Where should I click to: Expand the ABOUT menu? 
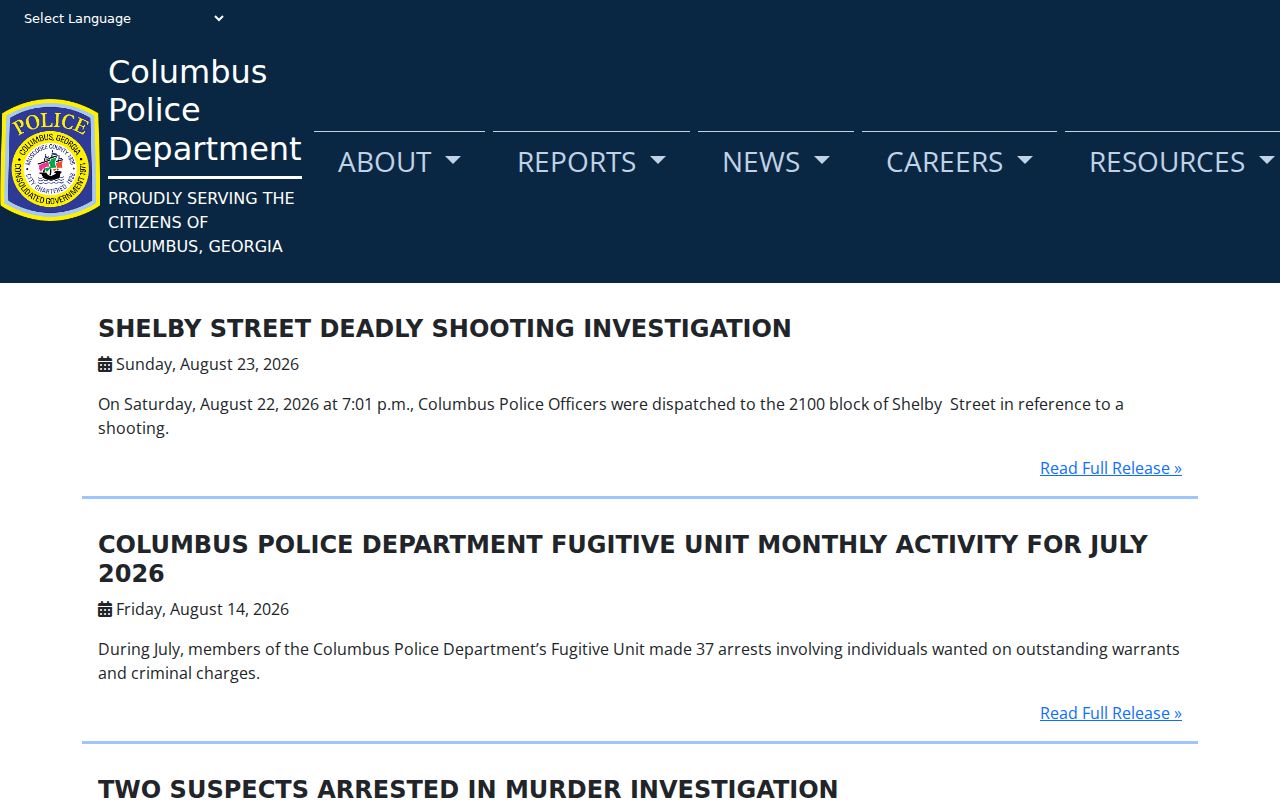[399, 162]
